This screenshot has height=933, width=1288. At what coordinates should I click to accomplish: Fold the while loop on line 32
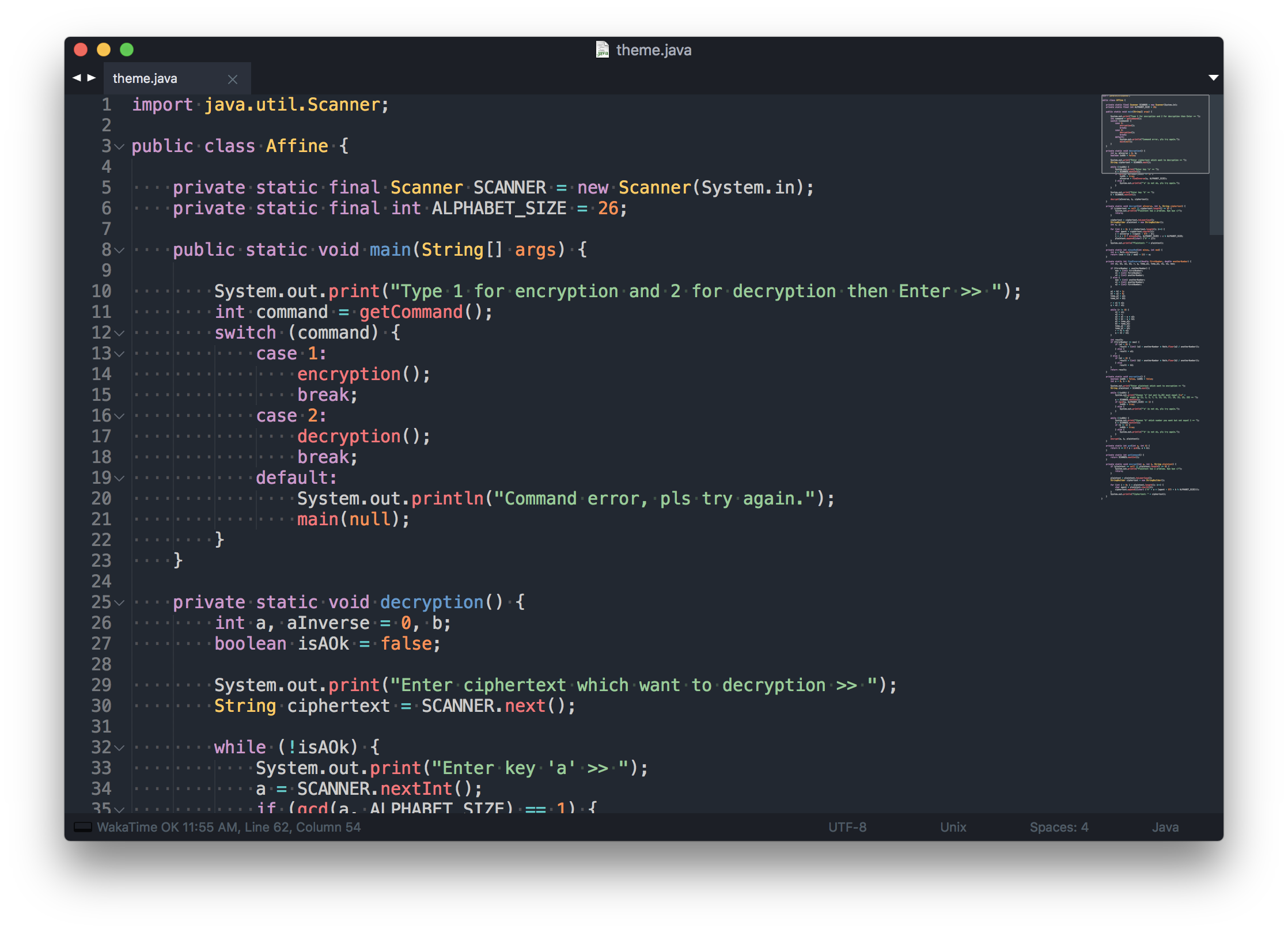119,748
